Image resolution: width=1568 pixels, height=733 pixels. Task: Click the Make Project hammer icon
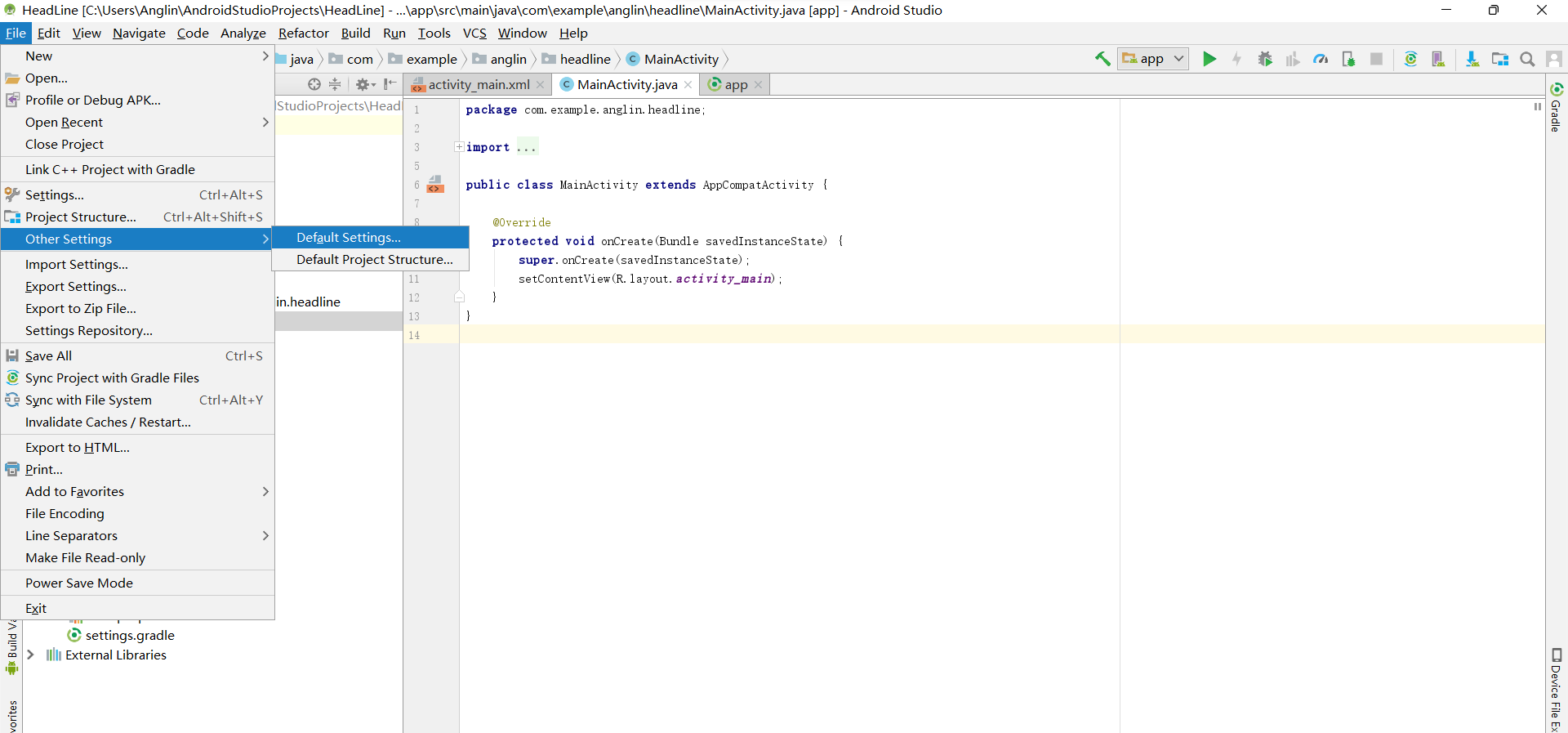tap(1102, 59)
